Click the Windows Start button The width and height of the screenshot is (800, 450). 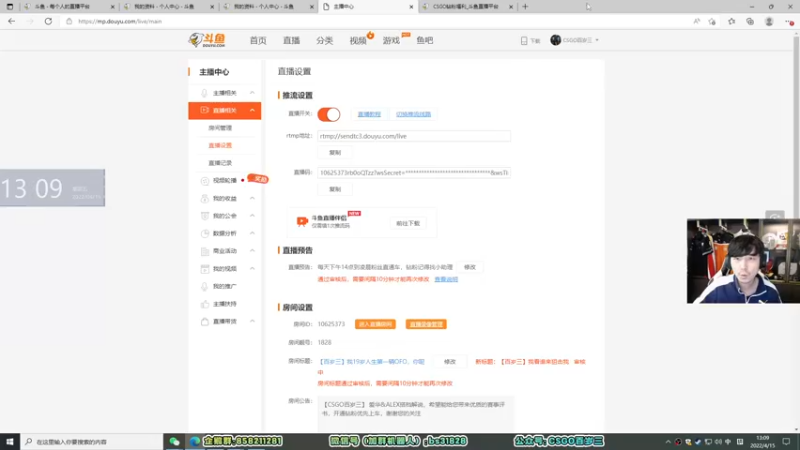(x=10, y=442)
